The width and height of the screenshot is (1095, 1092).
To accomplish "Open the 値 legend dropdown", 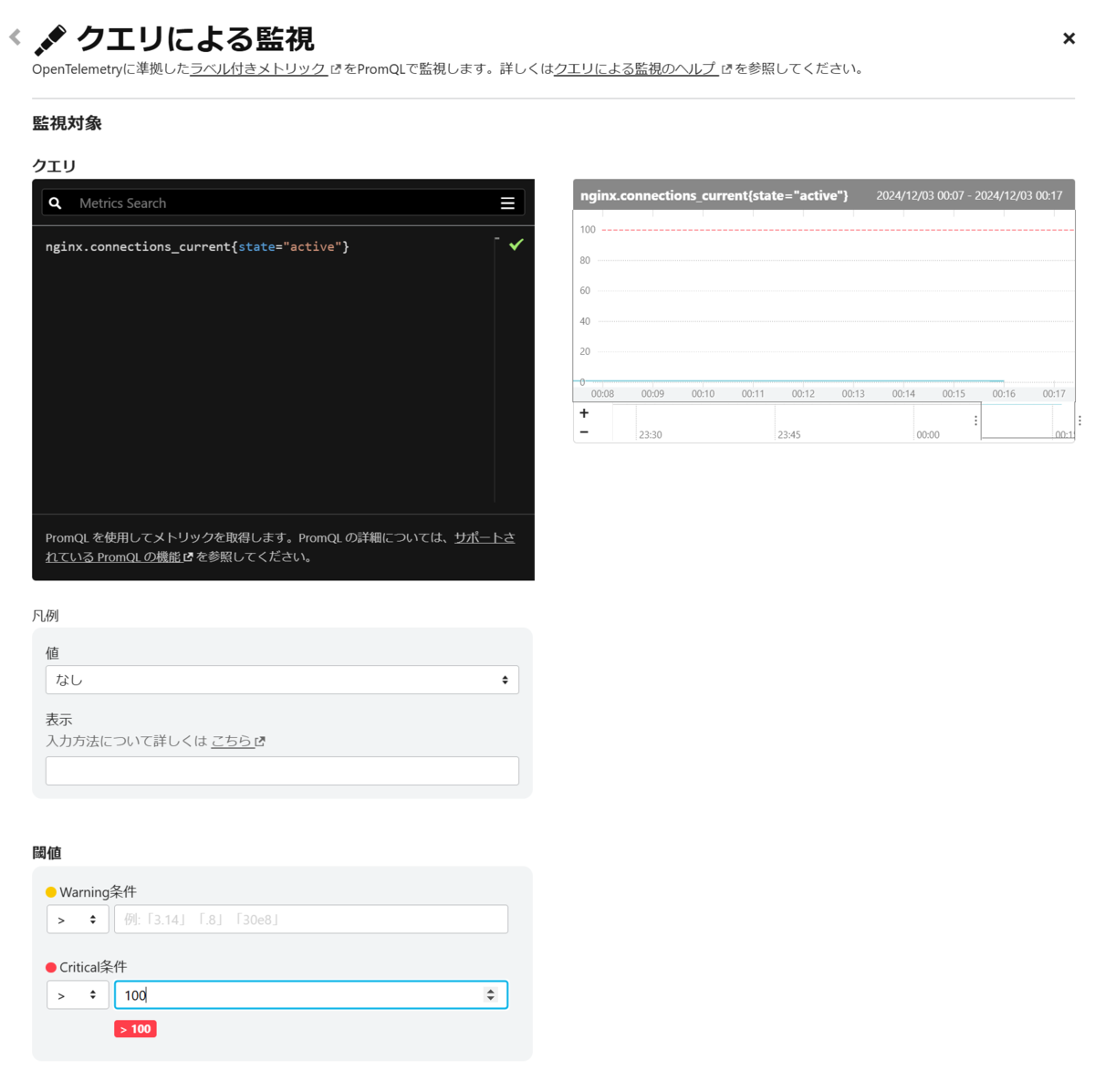I will pos(282,680).
